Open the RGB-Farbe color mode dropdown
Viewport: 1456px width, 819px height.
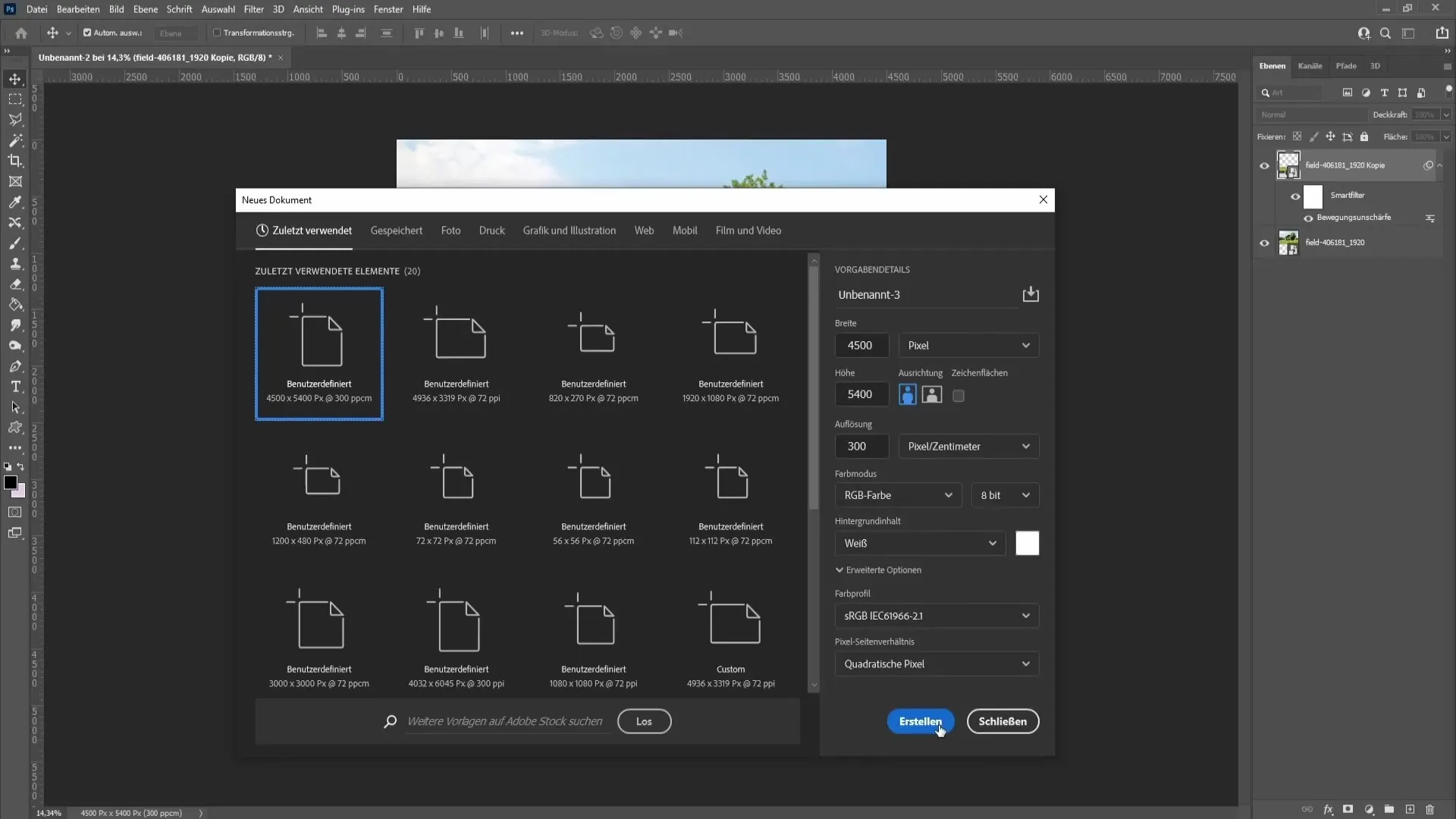pos(898,495)
